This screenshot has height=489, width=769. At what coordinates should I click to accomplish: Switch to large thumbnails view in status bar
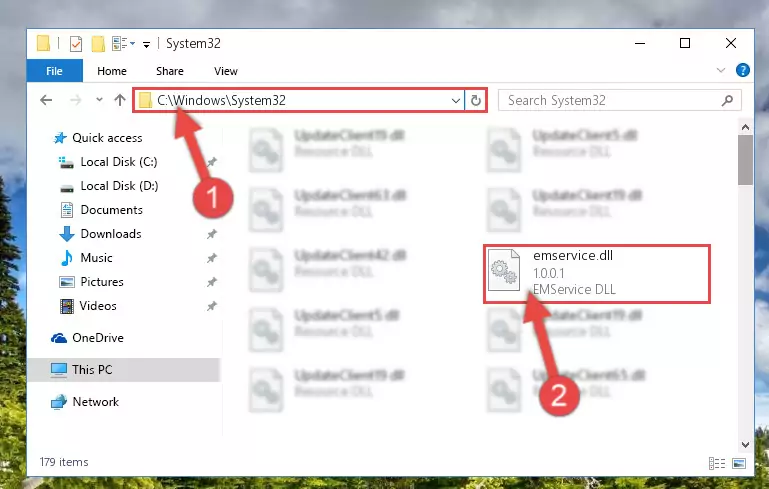(x=739, y=463)
